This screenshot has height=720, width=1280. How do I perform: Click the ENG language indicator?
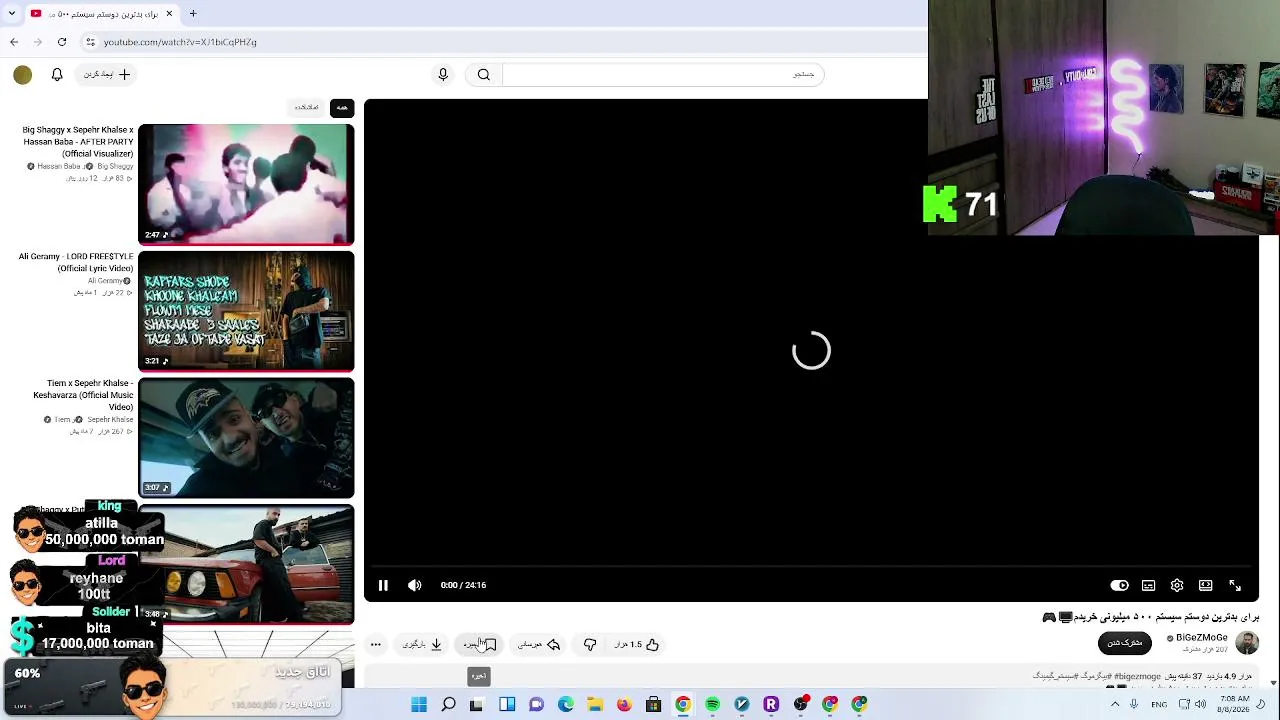tap(1159, 705)
